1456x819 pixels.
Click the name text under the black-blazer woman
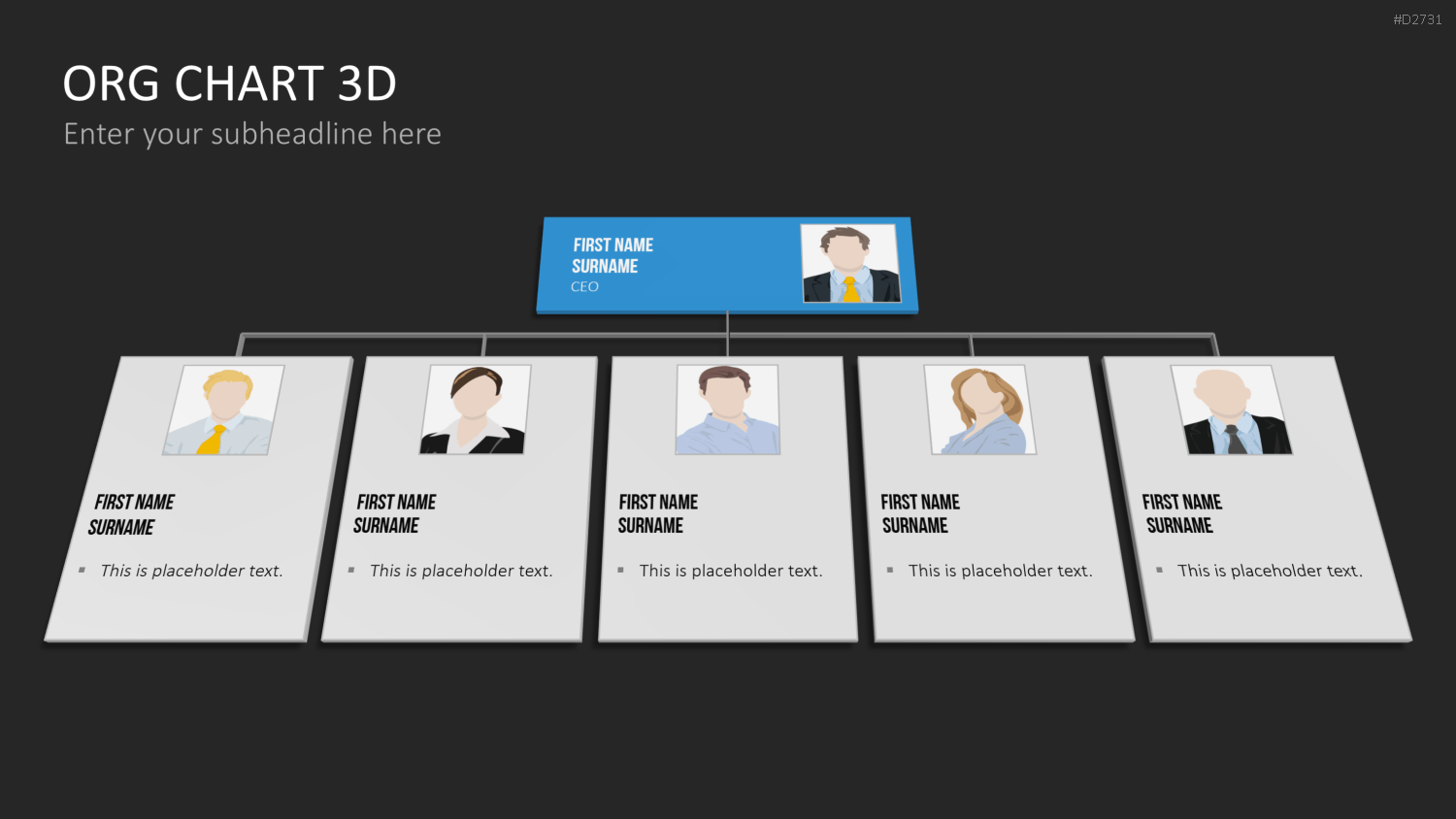coord(395,513)
